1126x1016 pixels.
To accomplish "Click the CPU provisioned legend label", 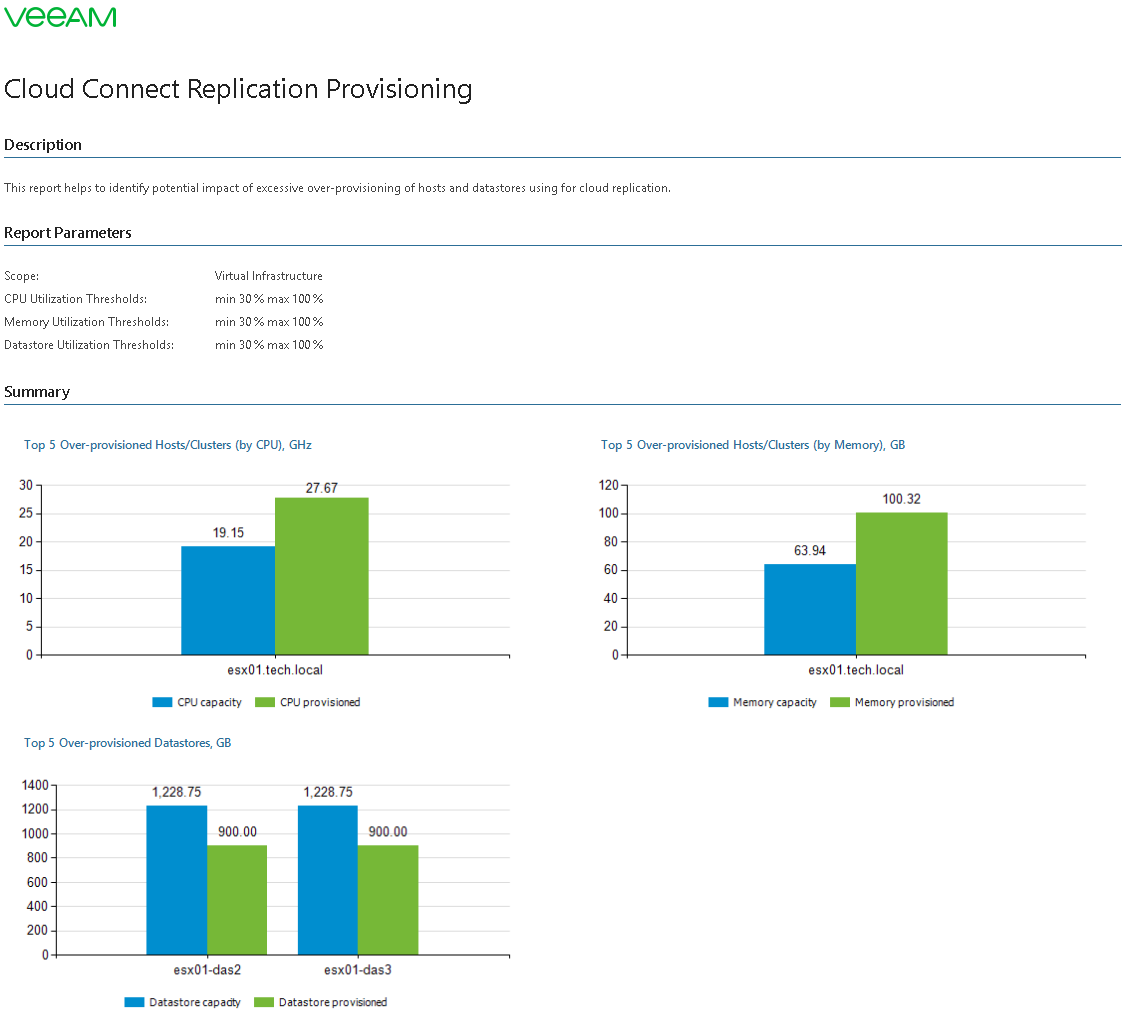I will pos(320,702).
